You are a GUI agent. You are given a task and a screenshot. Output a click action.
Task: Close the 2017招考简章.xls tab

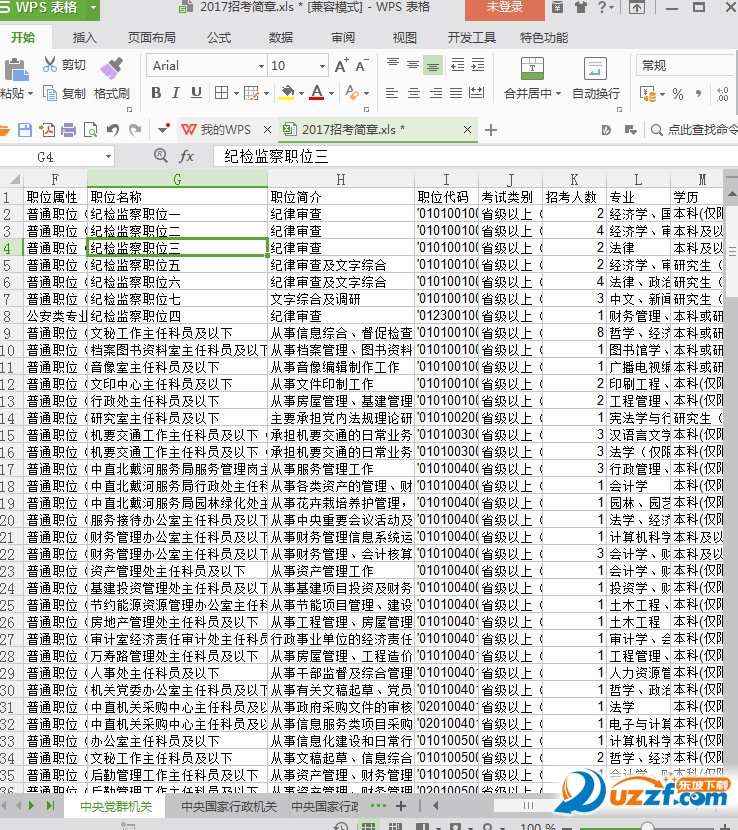[x=467, y=130]
